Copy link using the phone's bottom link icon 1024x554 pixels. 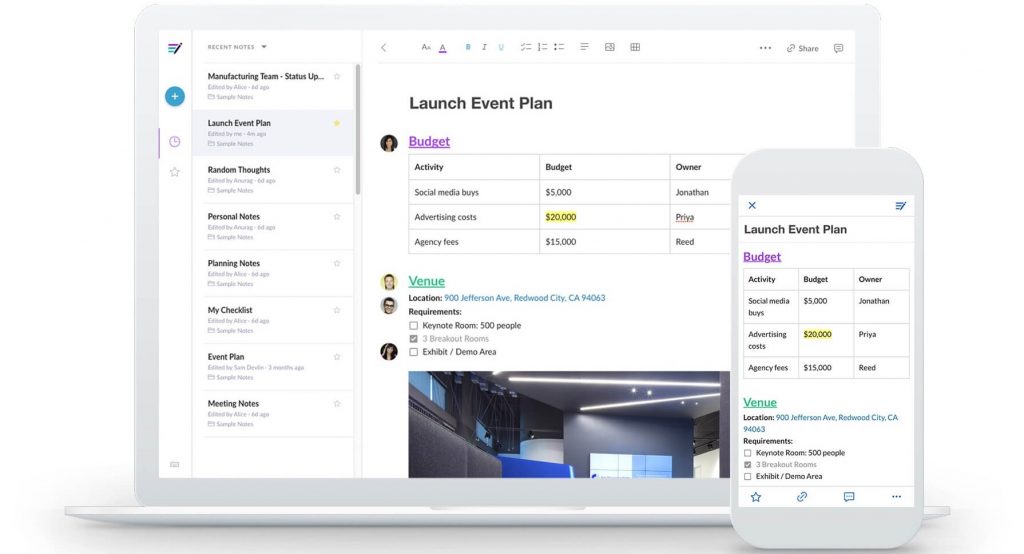coord(802,497)
